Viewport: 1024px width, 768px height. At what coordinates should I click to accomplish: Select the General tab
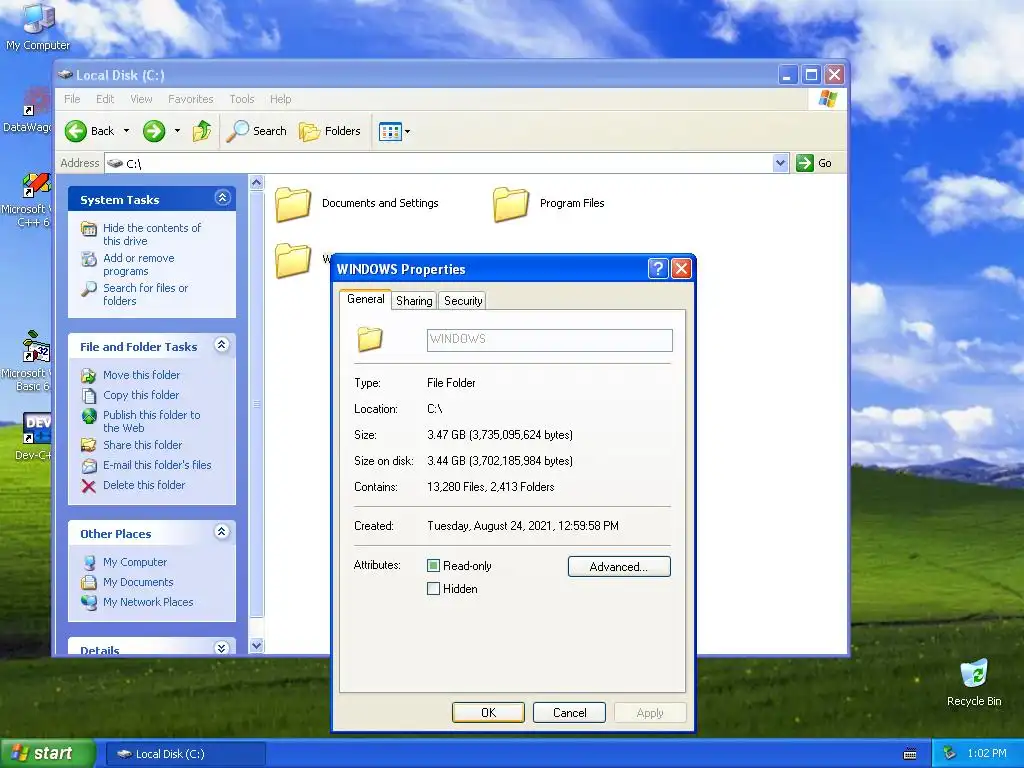pos(366,299)
